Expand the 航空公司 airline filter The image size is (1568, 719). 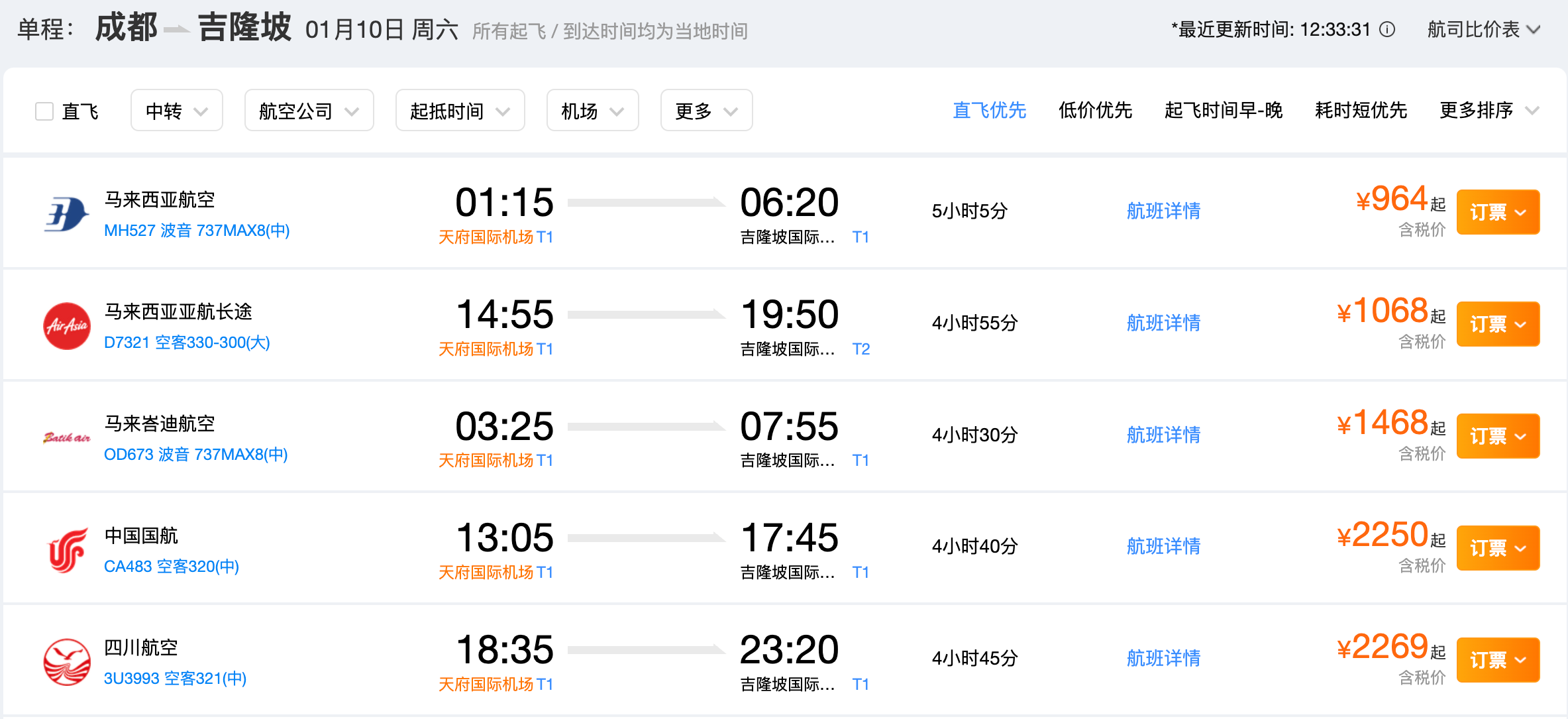(x=309, y=111)
